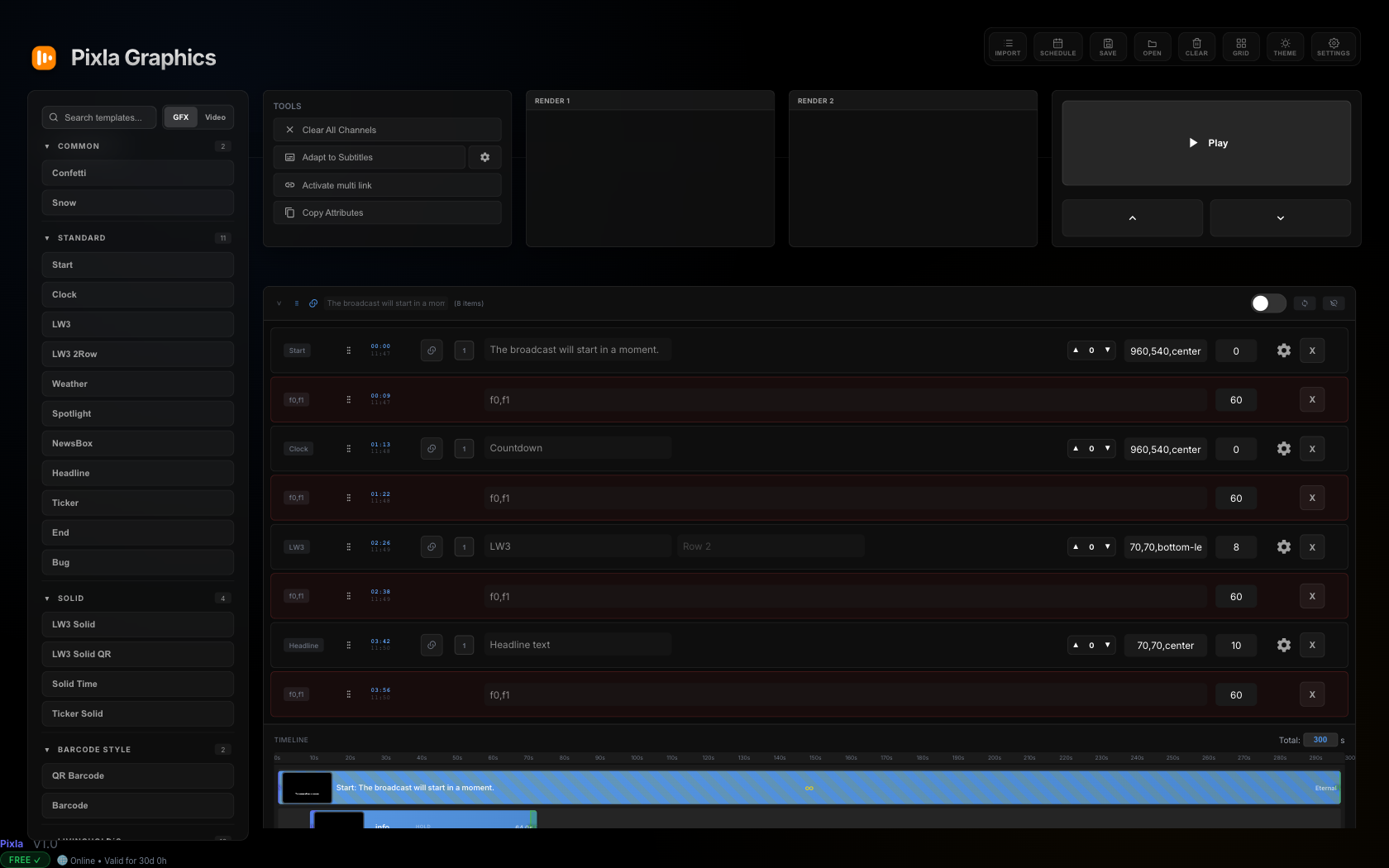Select the GFX template mode
Screen dimensions: 1389x868
click(x=181, y=117)
